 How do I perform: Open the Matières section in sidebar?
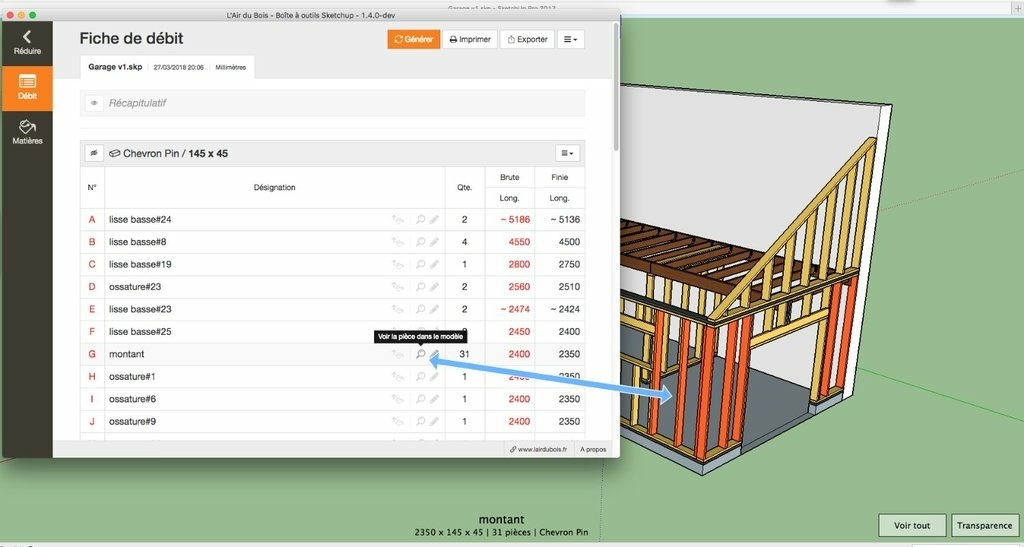click(27, 132)
